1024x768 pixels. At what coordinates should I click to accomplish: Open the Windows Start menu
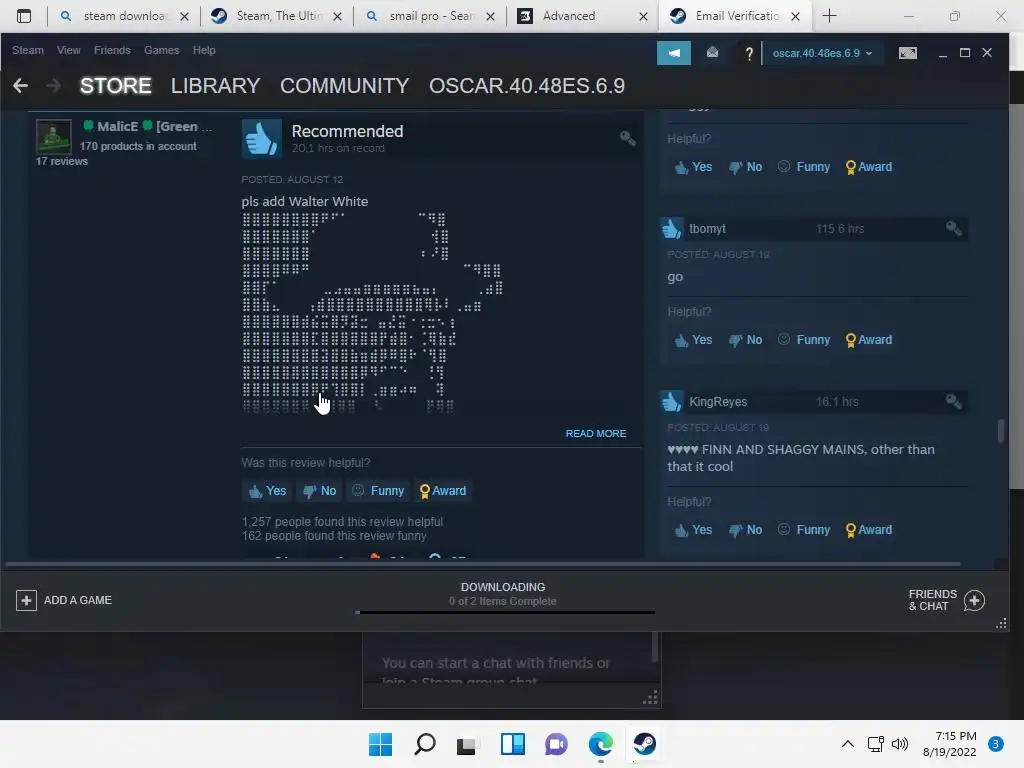pos(380,744)
